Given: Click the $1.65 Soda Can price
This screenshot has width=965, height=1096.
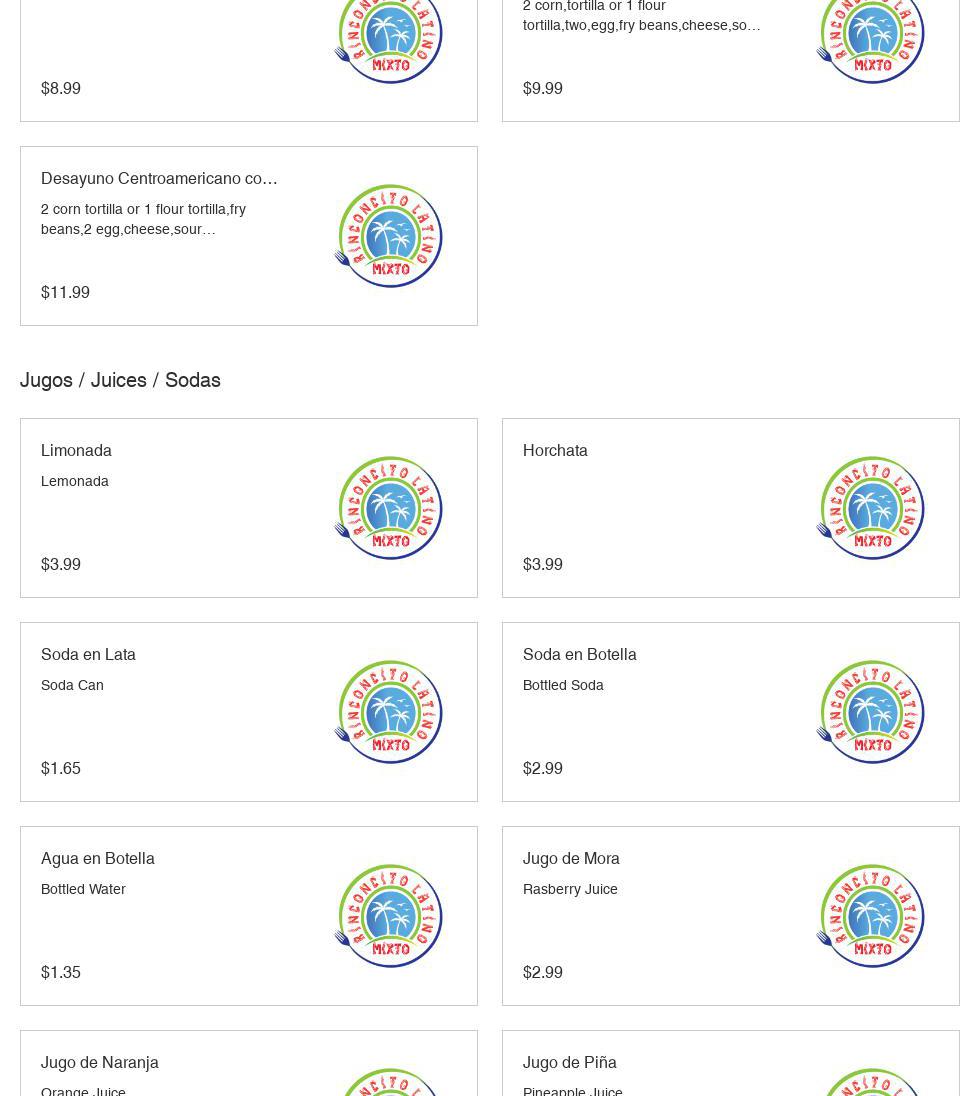Looking at the screenshot, I should pyautogui.click(x=61, y=769).
